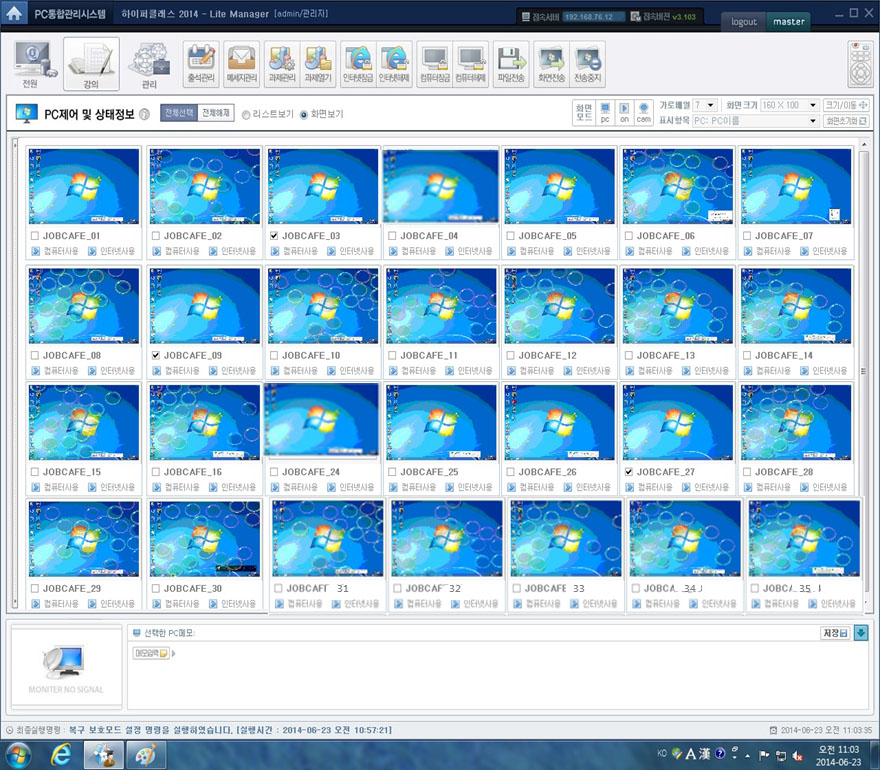Image resolution: width=880 pixels, height=770 pixels.
Task: Click the JOBCAFE_16 screen thumbnail
Action: coord(205,422)
